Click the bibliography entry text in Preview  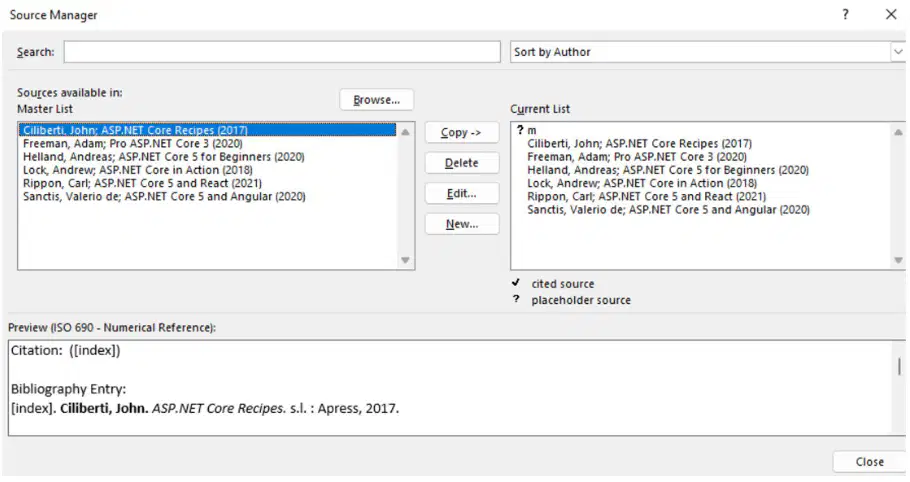click(x=205, y=408)
